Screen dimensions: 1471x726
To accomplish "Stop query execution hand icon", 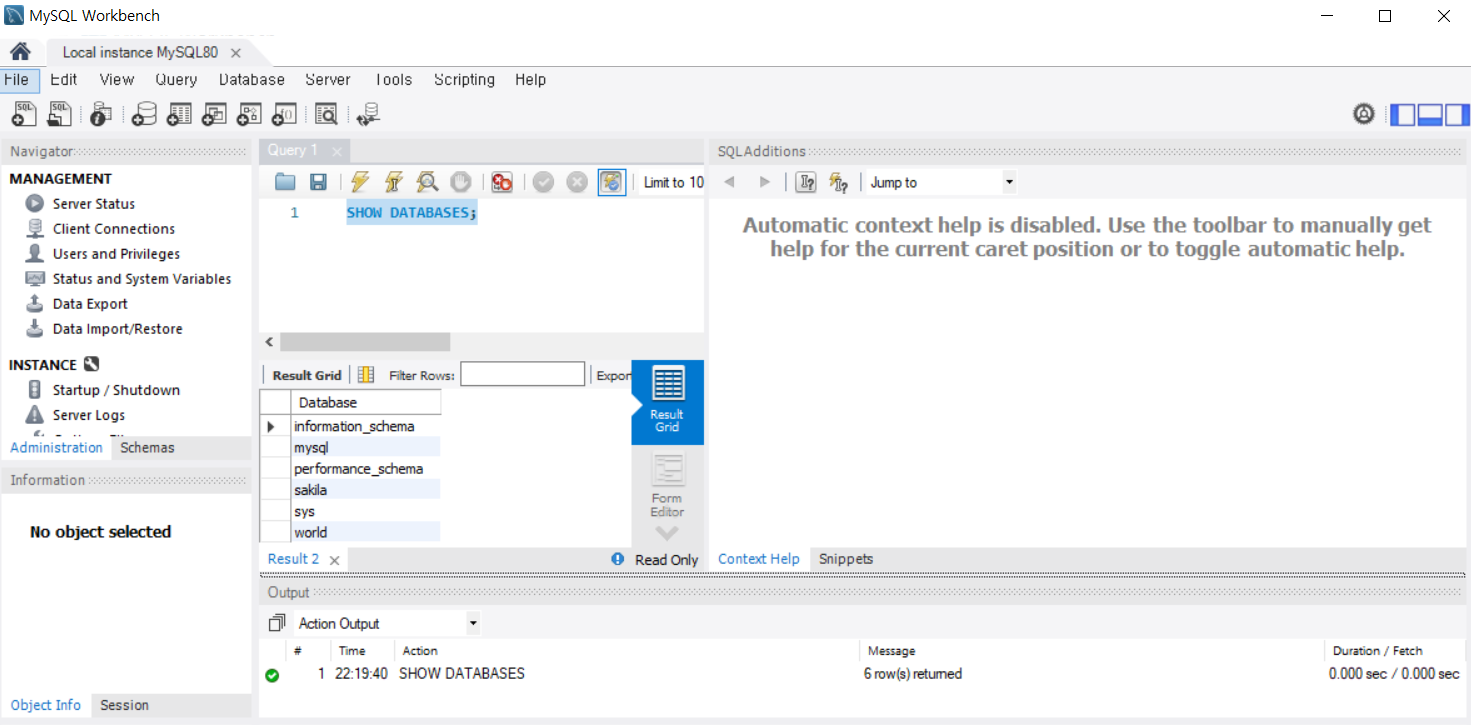I will click(x=460, y=182).
